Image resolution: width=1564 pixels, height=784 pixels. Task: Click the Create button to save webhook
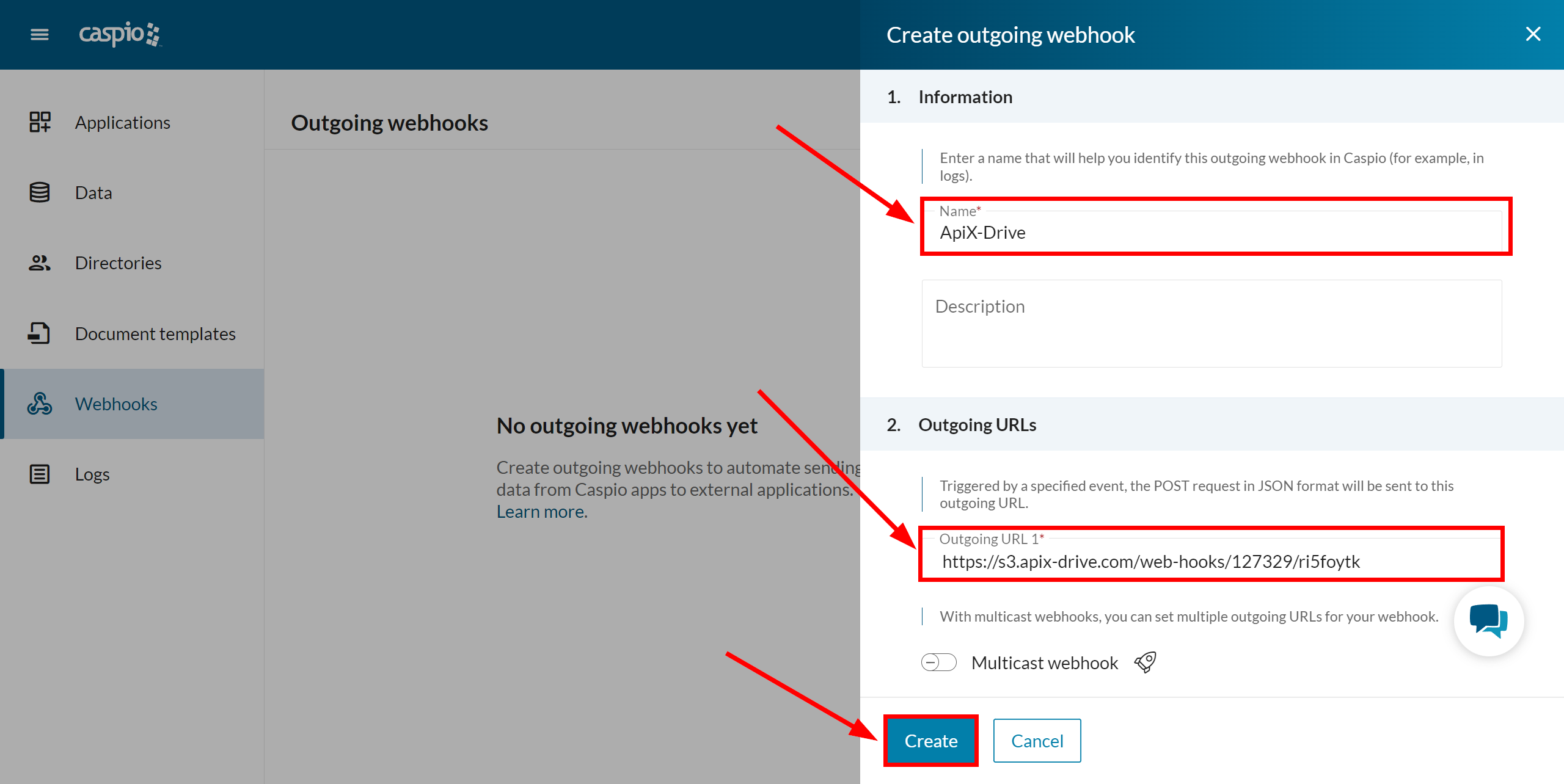[x=930, y=740]
